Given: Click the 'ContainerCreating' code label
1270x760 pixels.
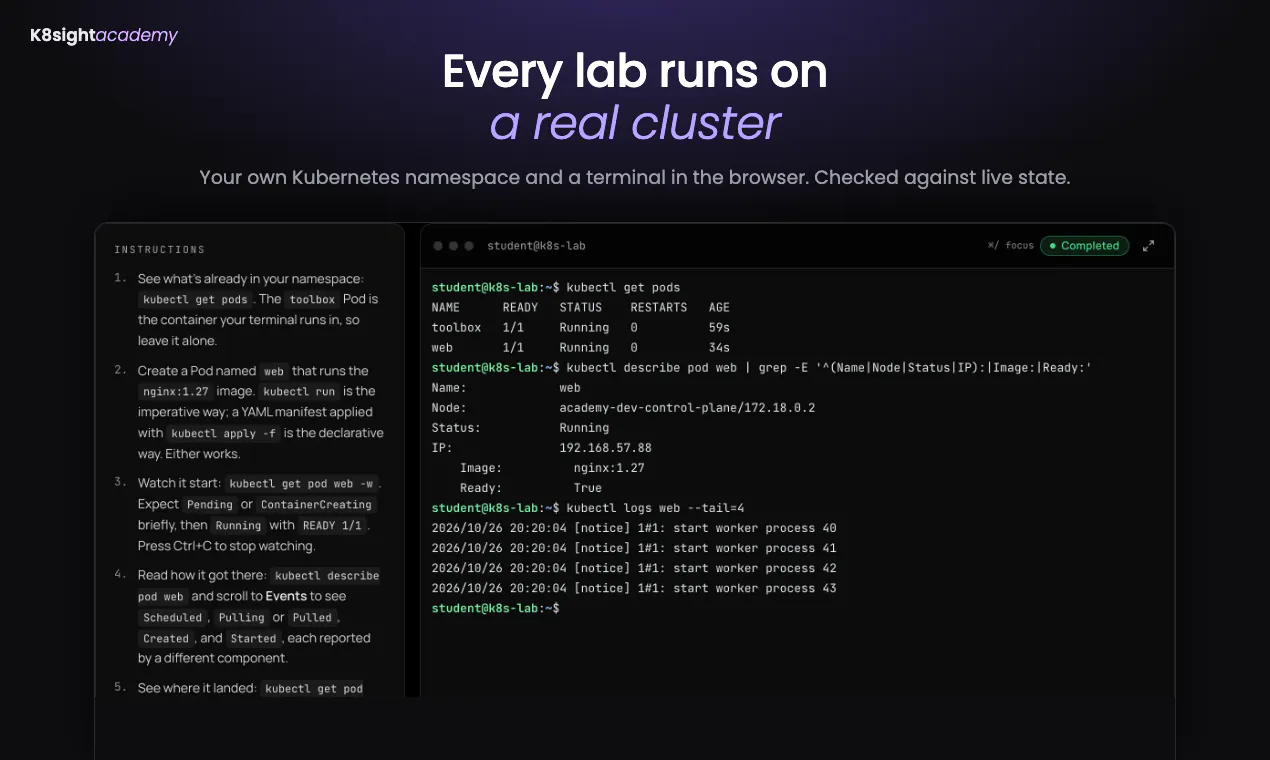Looking at the screenshot, I should (316, 505).
